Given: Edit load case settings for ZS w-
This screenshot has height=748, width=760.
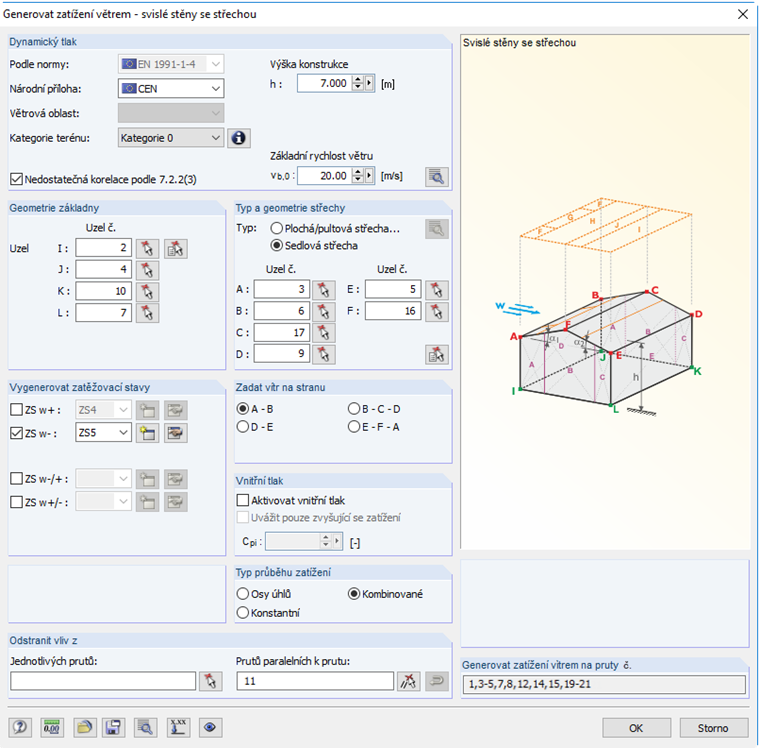Looking at the screenshot, I should point(175,433).
